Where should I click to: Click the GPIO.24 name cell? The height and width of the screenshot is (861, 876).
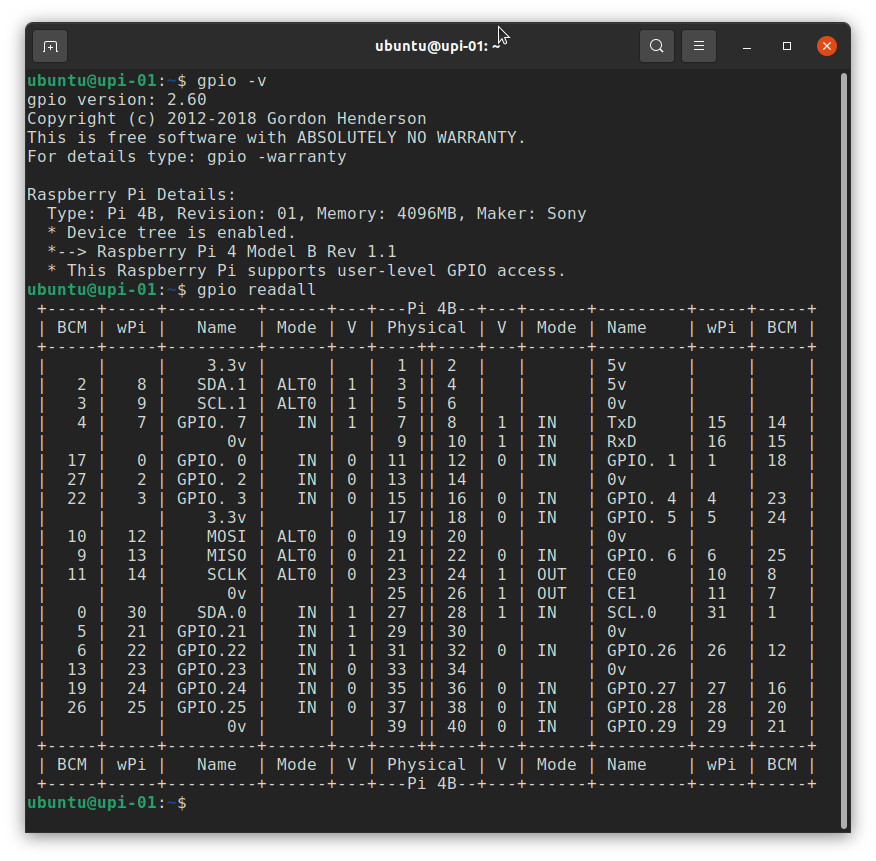211,689
